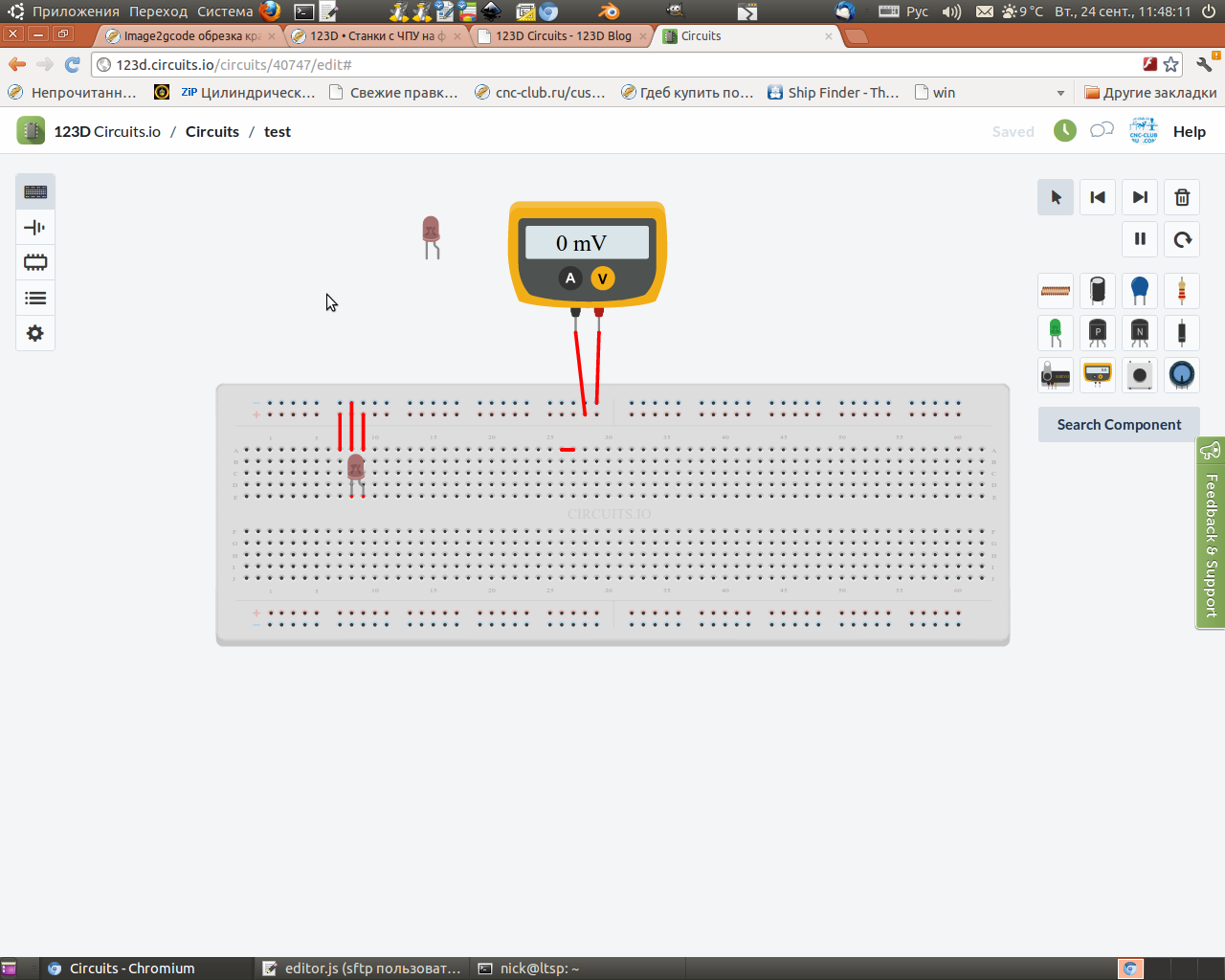Add a diode component
Screen dimensions: 1225x980
1182,333
